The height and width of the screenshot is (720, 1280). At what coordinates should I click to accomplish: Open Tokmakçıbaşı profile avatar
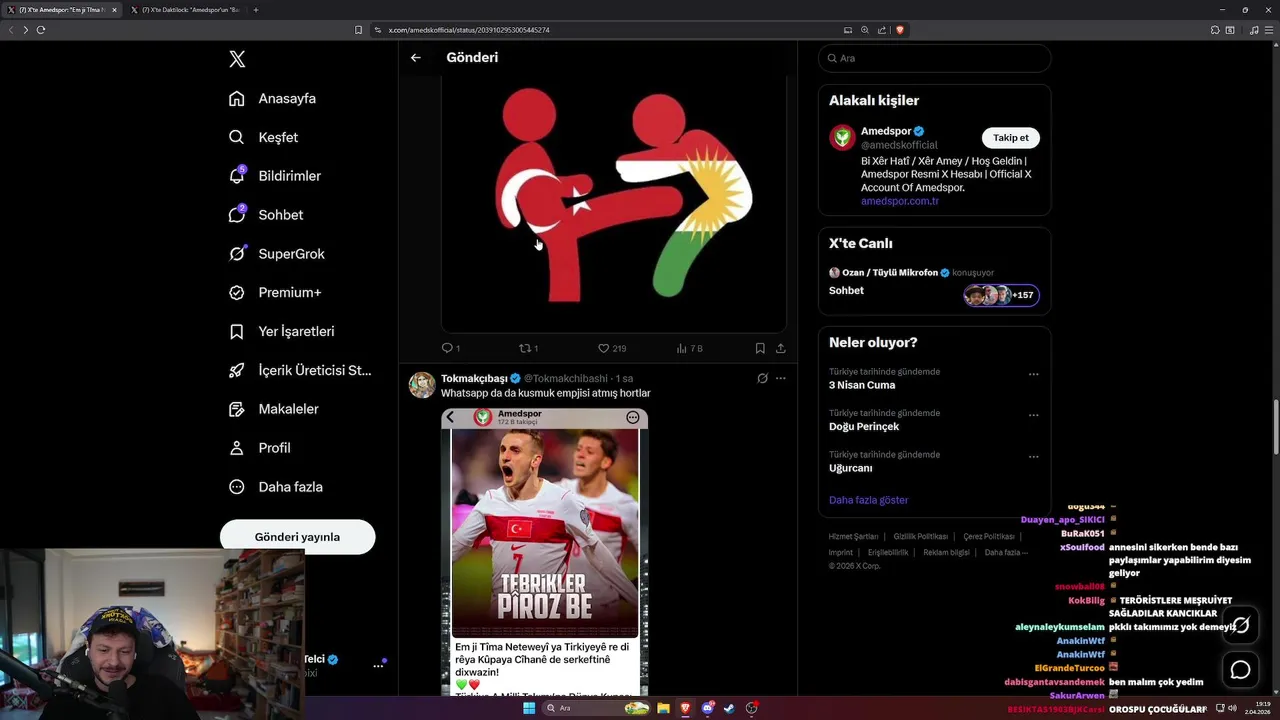click(x=422, y=385)
